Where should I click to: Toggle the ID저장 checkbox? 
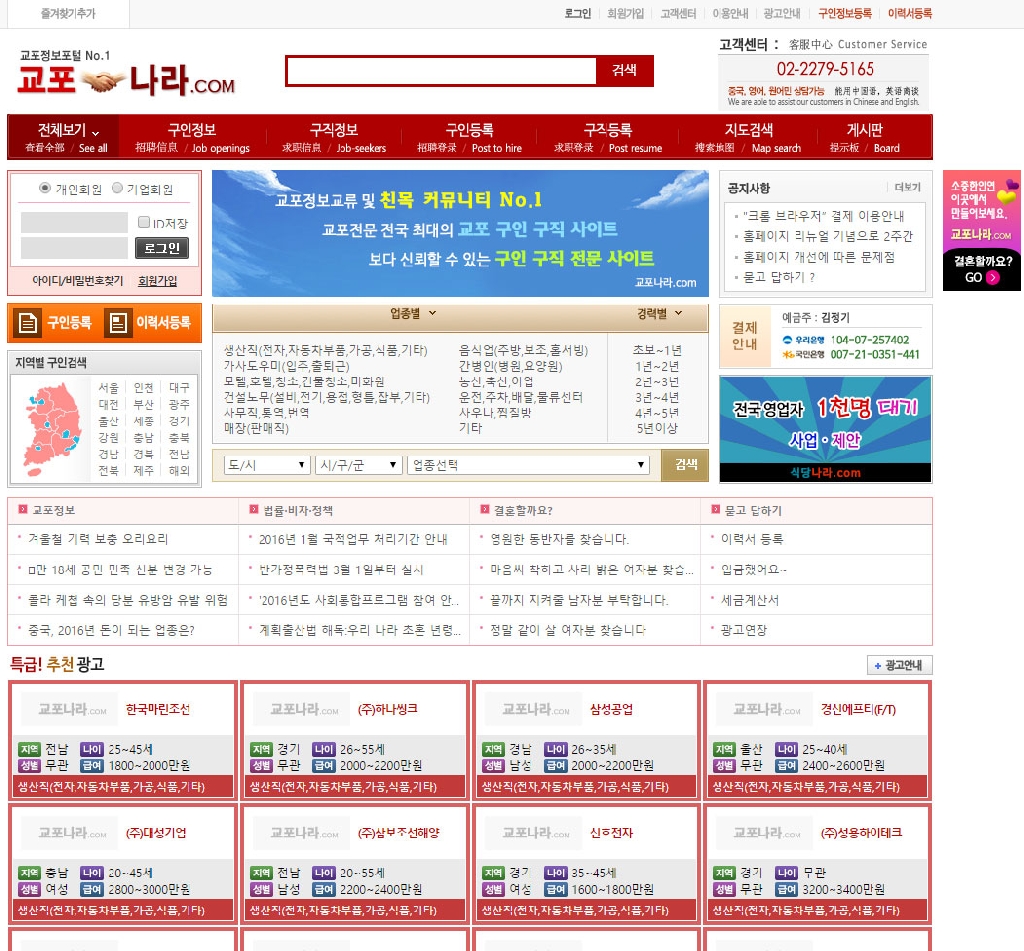tap(144, 223)
